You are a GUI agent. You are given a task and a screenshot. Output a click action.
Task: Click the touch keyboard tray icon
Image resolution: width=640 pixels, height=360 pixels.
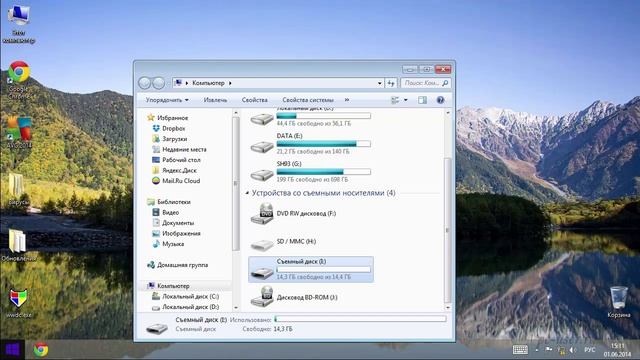click(520, 350)
